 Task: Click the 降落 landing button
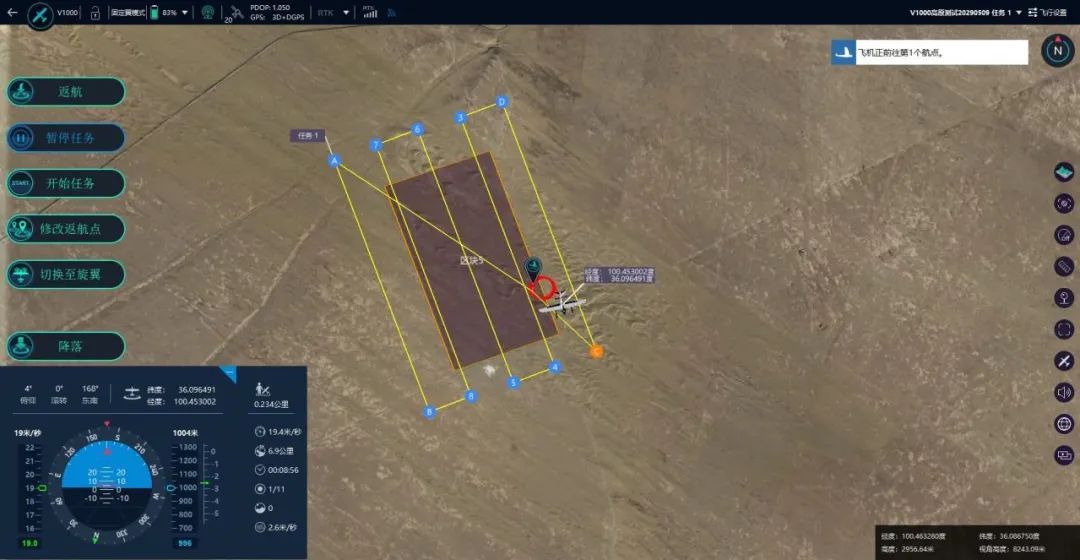(67, 347)
